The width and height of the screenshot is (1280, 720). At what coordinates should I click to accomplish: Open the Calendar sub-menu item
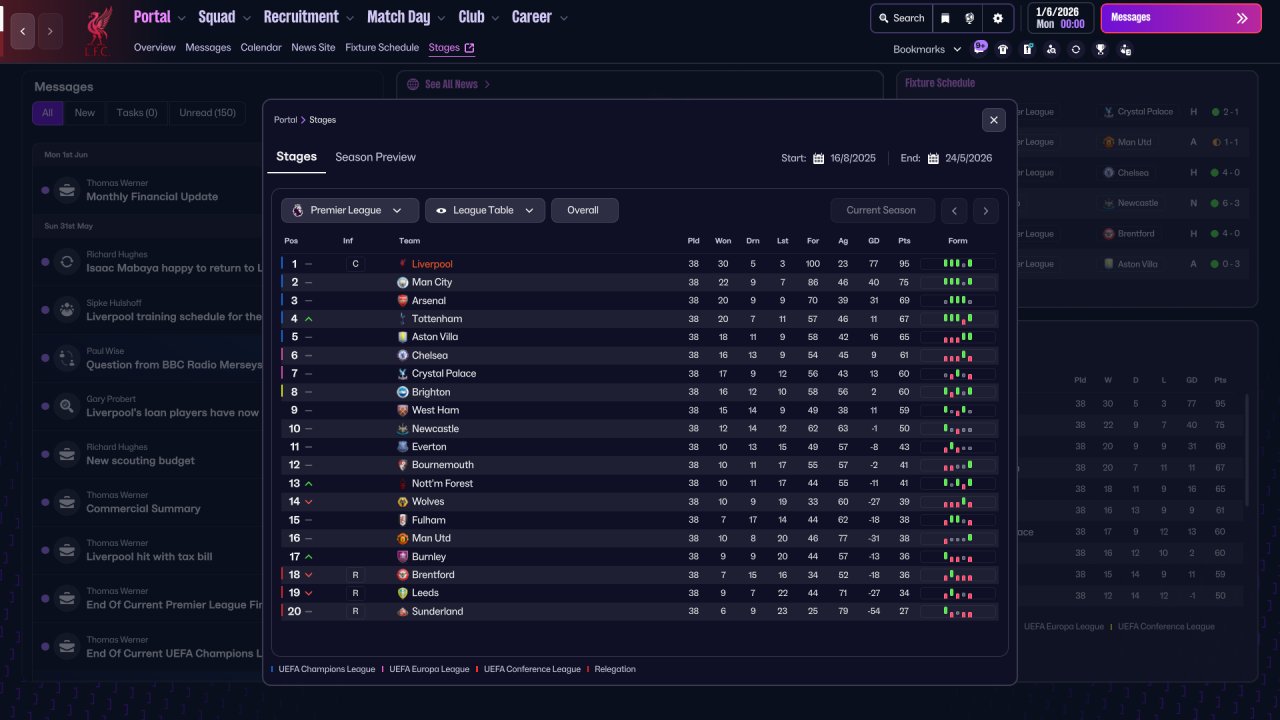261,48
